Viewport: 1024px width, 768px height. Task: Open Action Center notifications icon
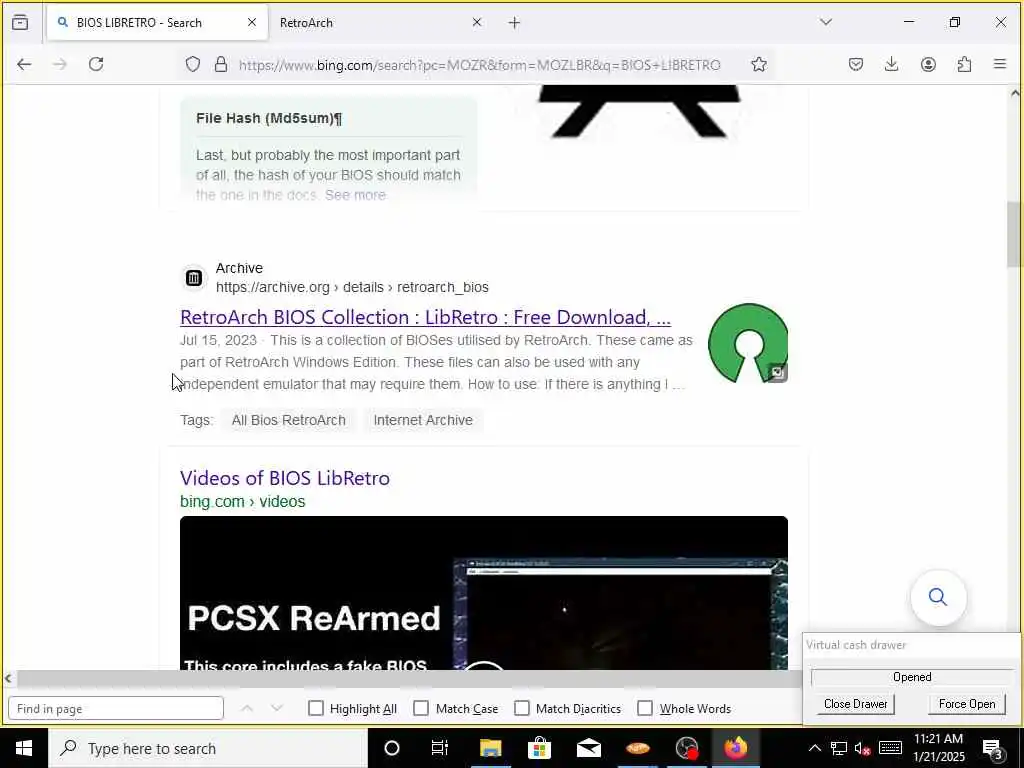pyautogui.click(x=992, y=748)
